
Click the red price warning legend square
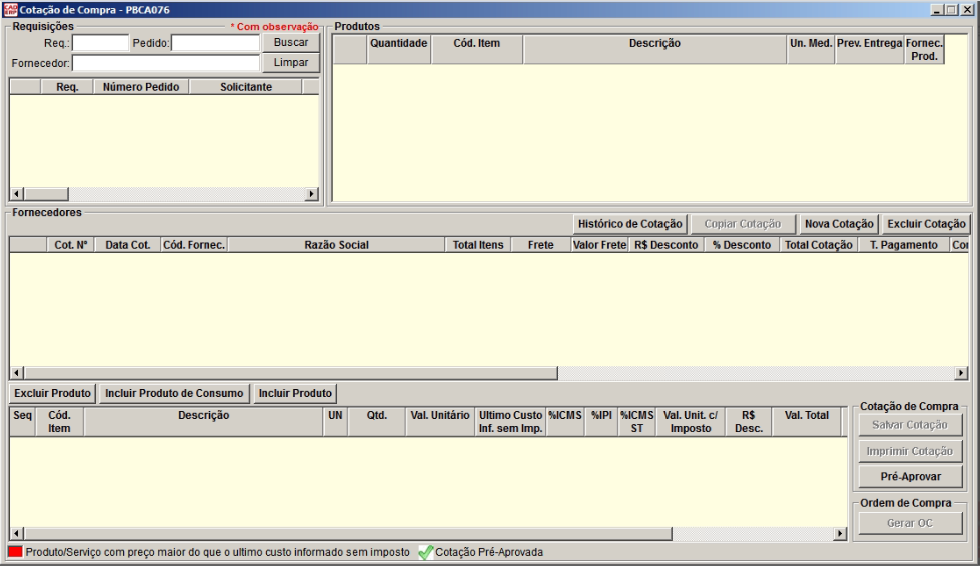(x=15, y=552)
